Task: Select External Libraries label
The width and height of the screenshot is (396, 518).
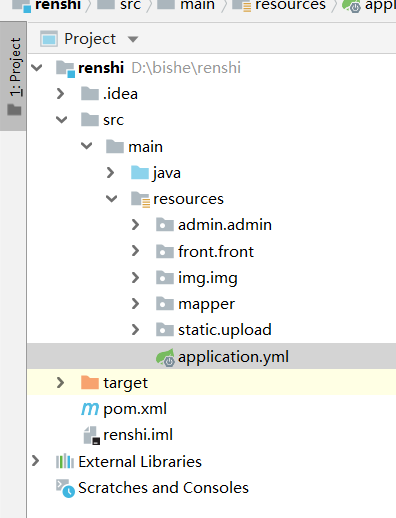Action: 140,461
